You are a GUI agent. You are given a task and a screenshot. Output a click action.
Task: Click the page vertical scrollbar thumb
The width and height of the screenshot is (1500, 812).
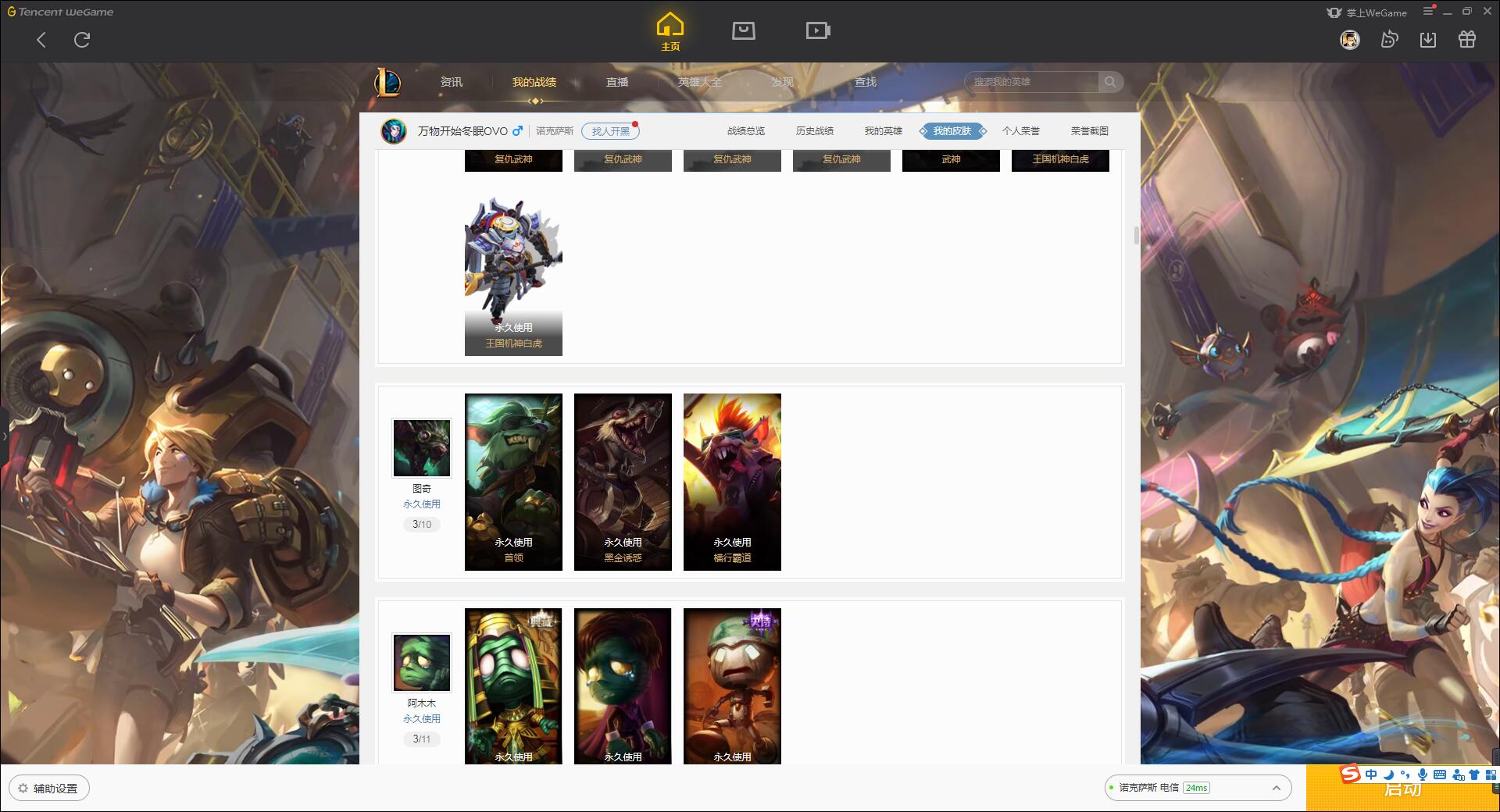[1137, 235]
